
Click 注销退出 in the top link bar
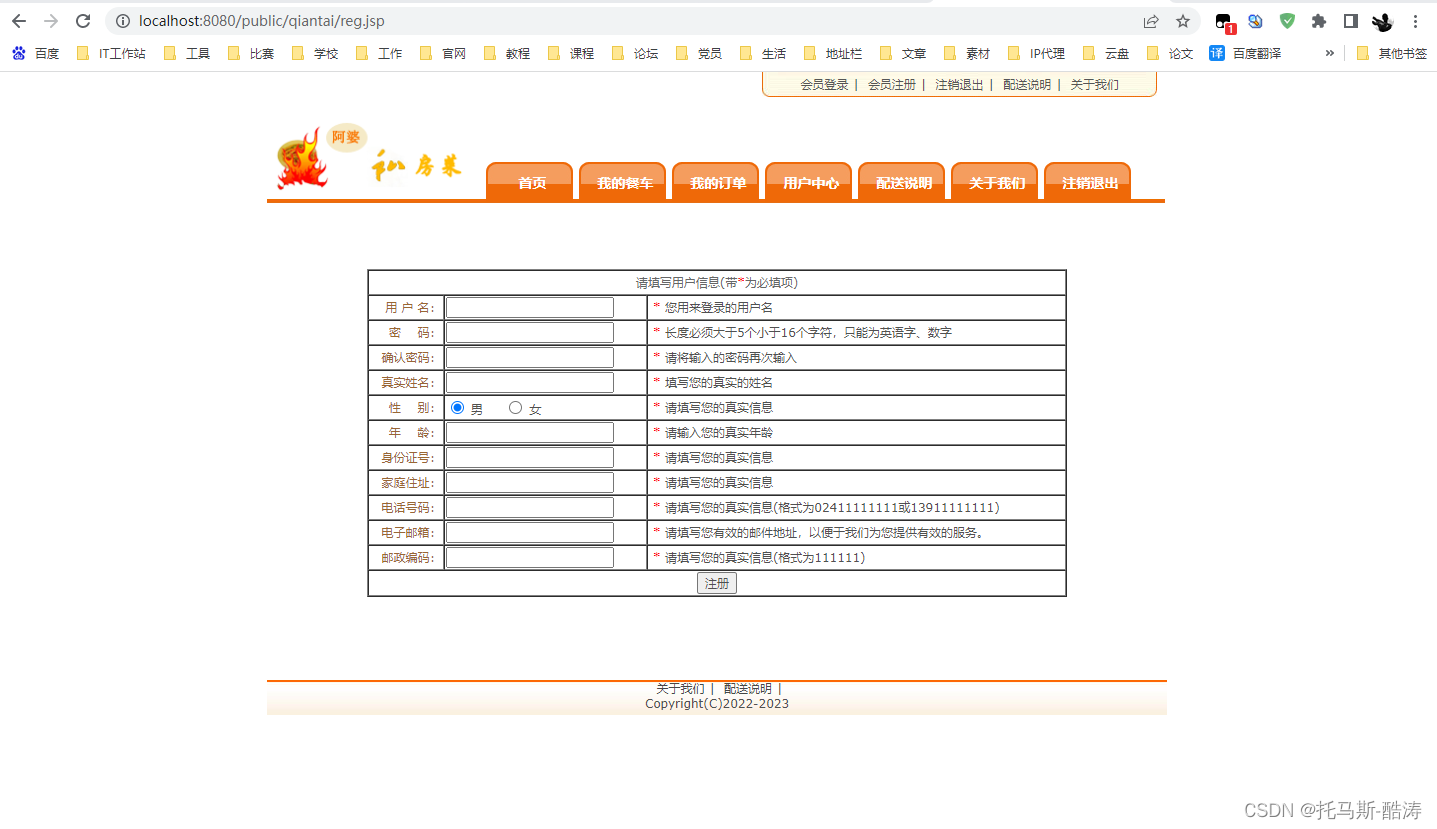[x=959, y=85]
